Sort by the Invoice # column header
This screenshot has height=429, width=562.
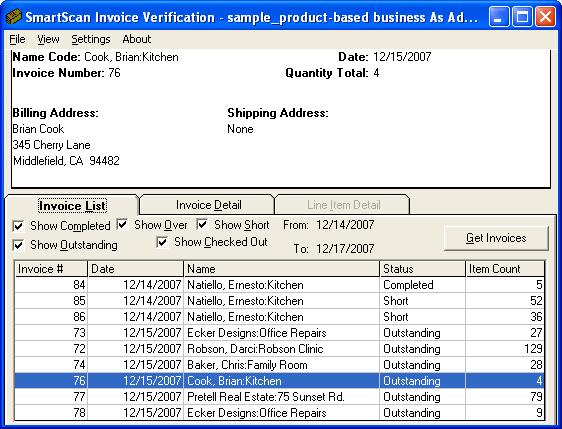tap(51, 269)
